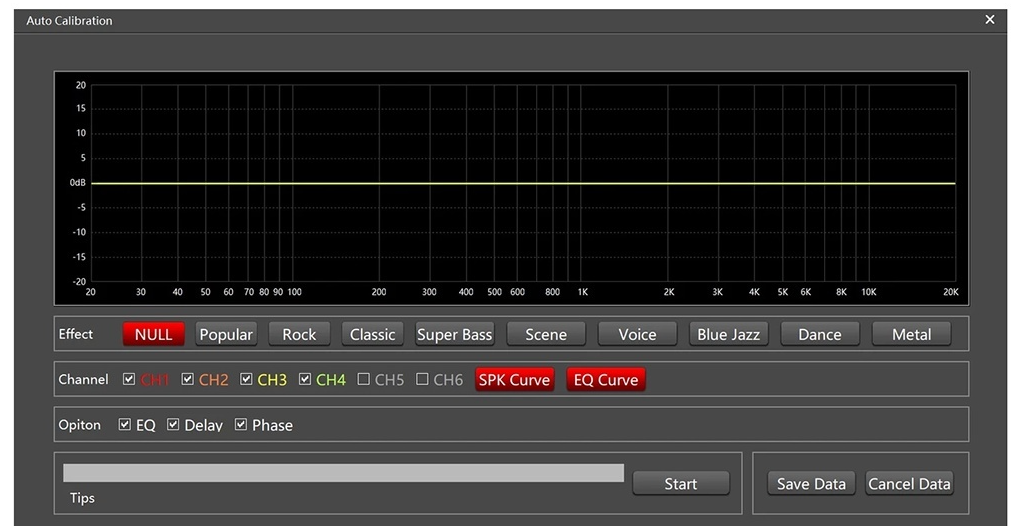Click the calibration progress bar
1015x526 pixels.
[x=343, y=473]
